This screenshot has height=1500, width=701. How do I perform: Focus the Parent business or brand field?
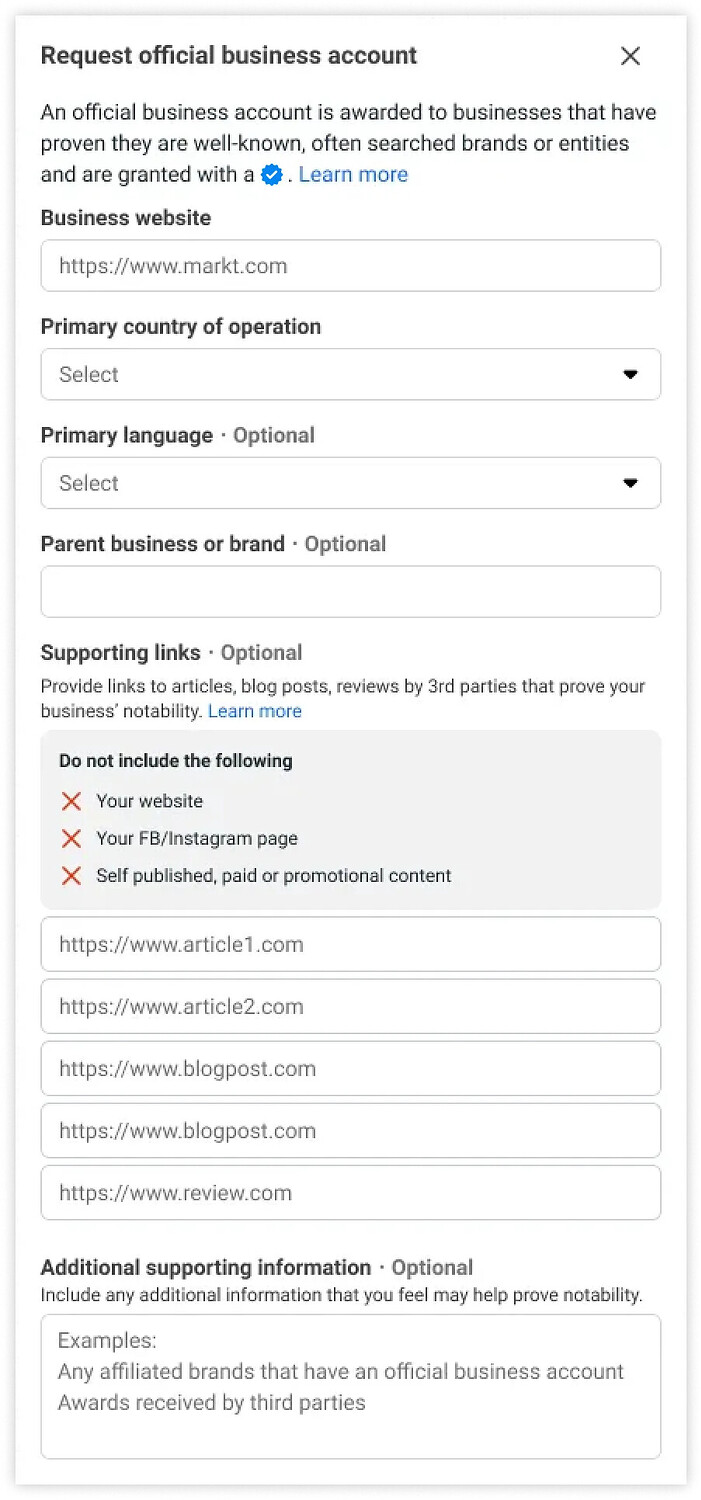coord(350,592)
